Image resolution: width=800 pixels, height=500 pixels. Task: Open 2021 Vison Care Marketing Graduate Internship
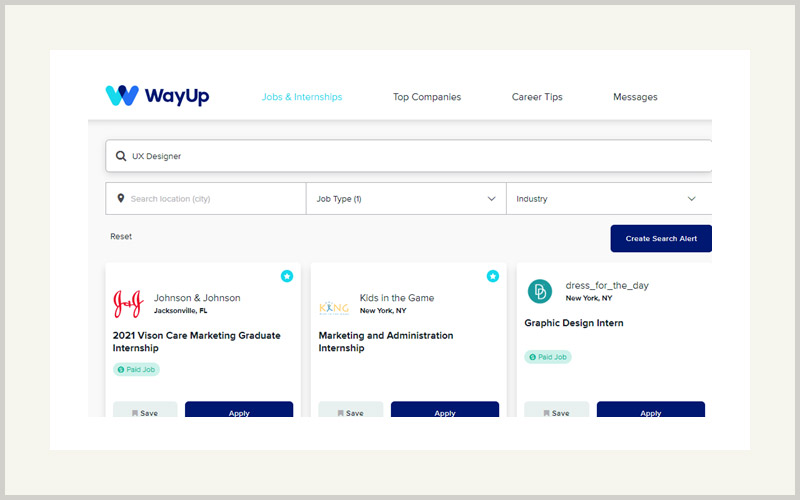coord(196,342)
